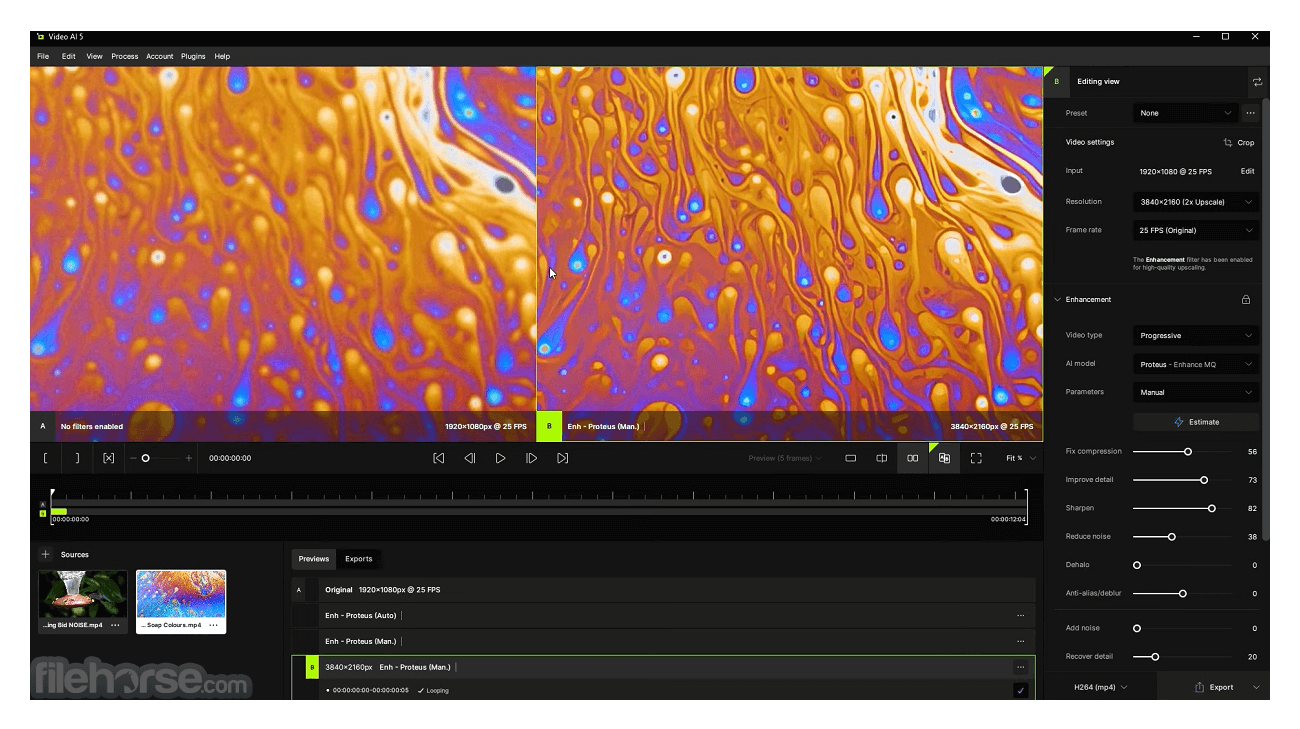Select the A marker on the Original preview row
Viewport: 1300px width, 729px height.
(x=298, y=590)
